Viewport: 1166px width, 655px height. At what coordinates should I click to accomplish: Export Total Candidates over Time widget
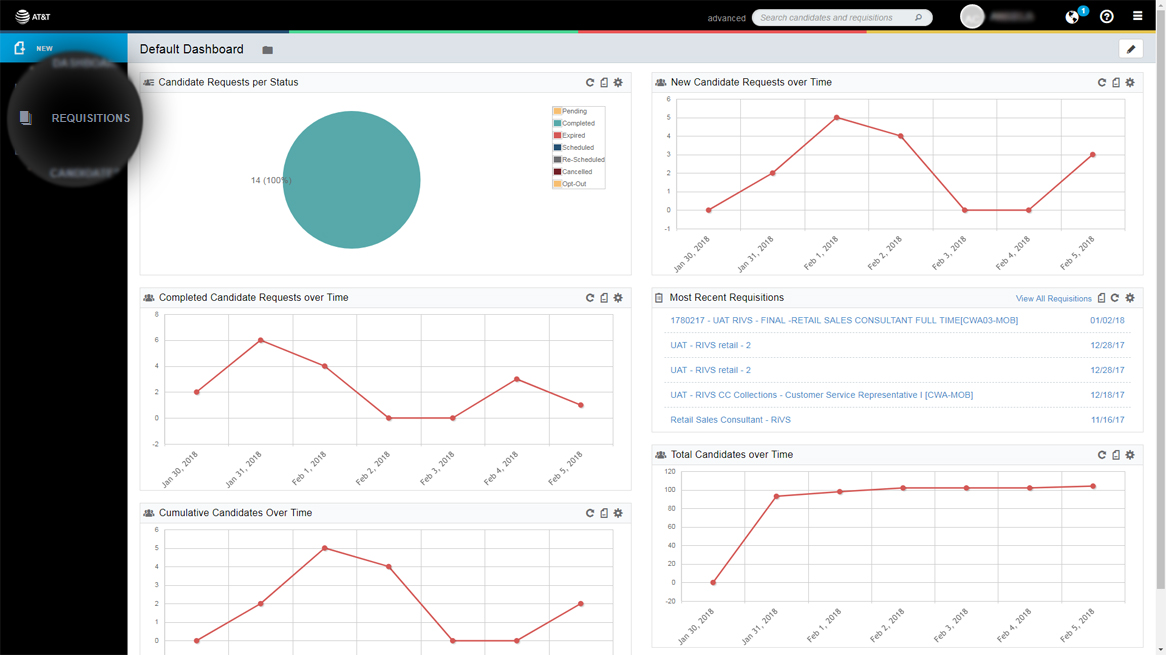(1116, 455)
